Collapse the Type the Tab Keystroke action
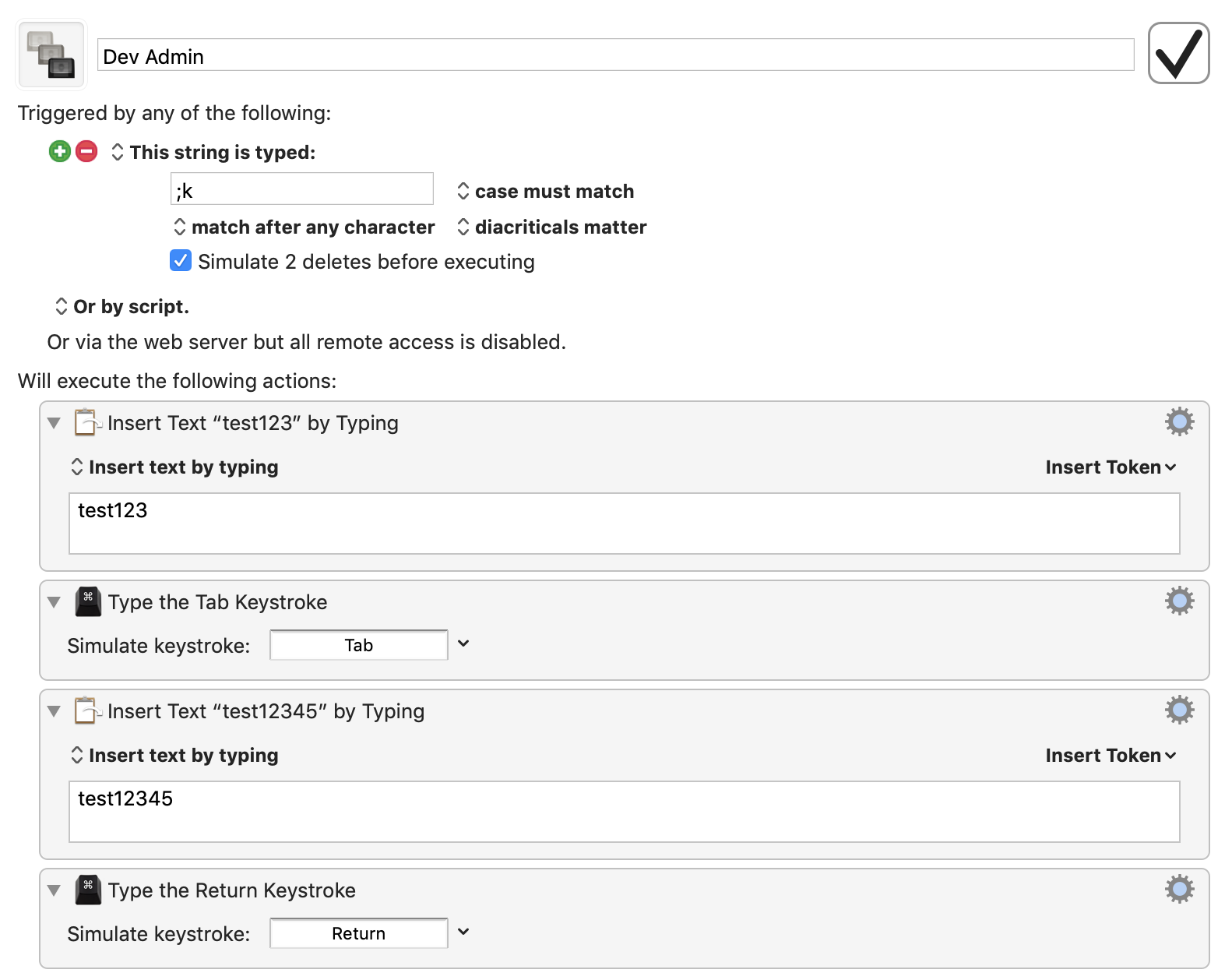Viewport: 1232px width, 980px height. coord(54,602)
